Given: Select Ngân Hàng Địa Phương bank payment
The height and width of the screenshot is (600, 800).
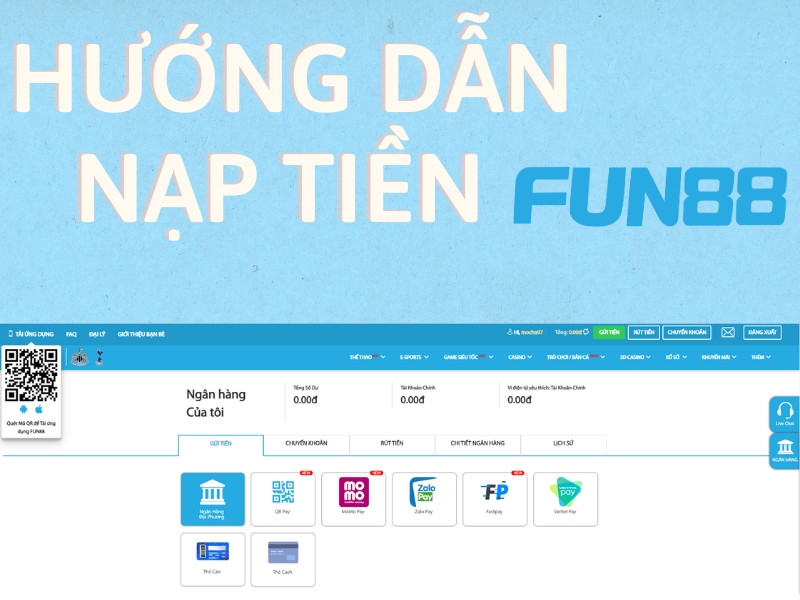Looking at the screenshot, I should [212, 499].
